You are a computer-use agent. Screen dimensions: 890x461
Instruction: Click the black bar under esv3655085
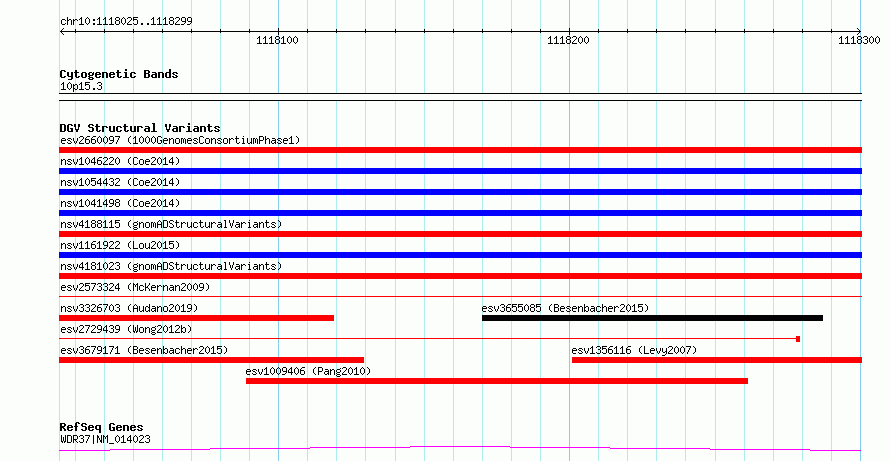coord(652,318)
